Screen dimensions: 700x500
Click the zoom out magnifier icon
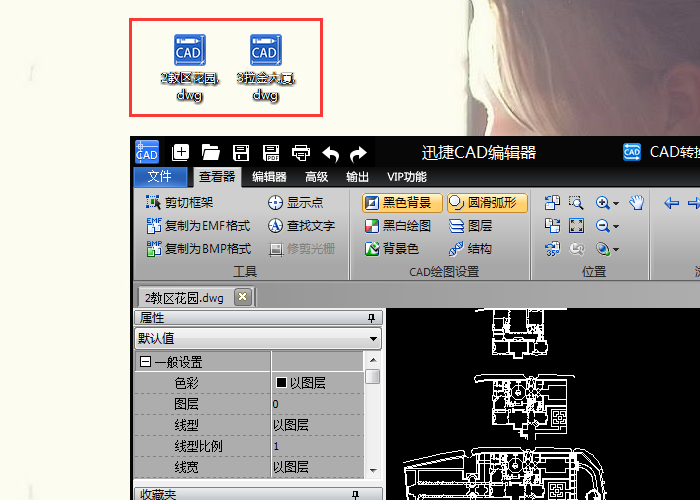tap(603, 226)
